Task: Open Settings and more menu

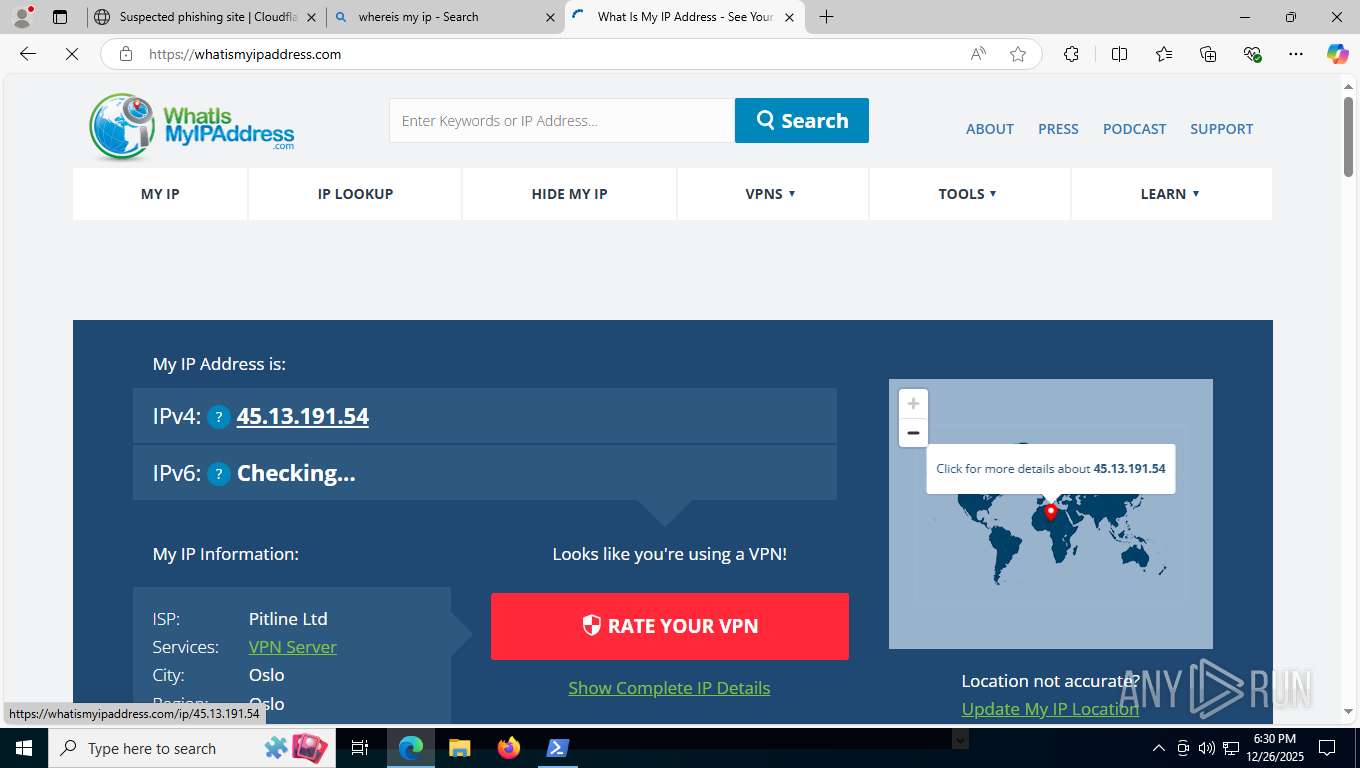Action: click(1296, 54)
